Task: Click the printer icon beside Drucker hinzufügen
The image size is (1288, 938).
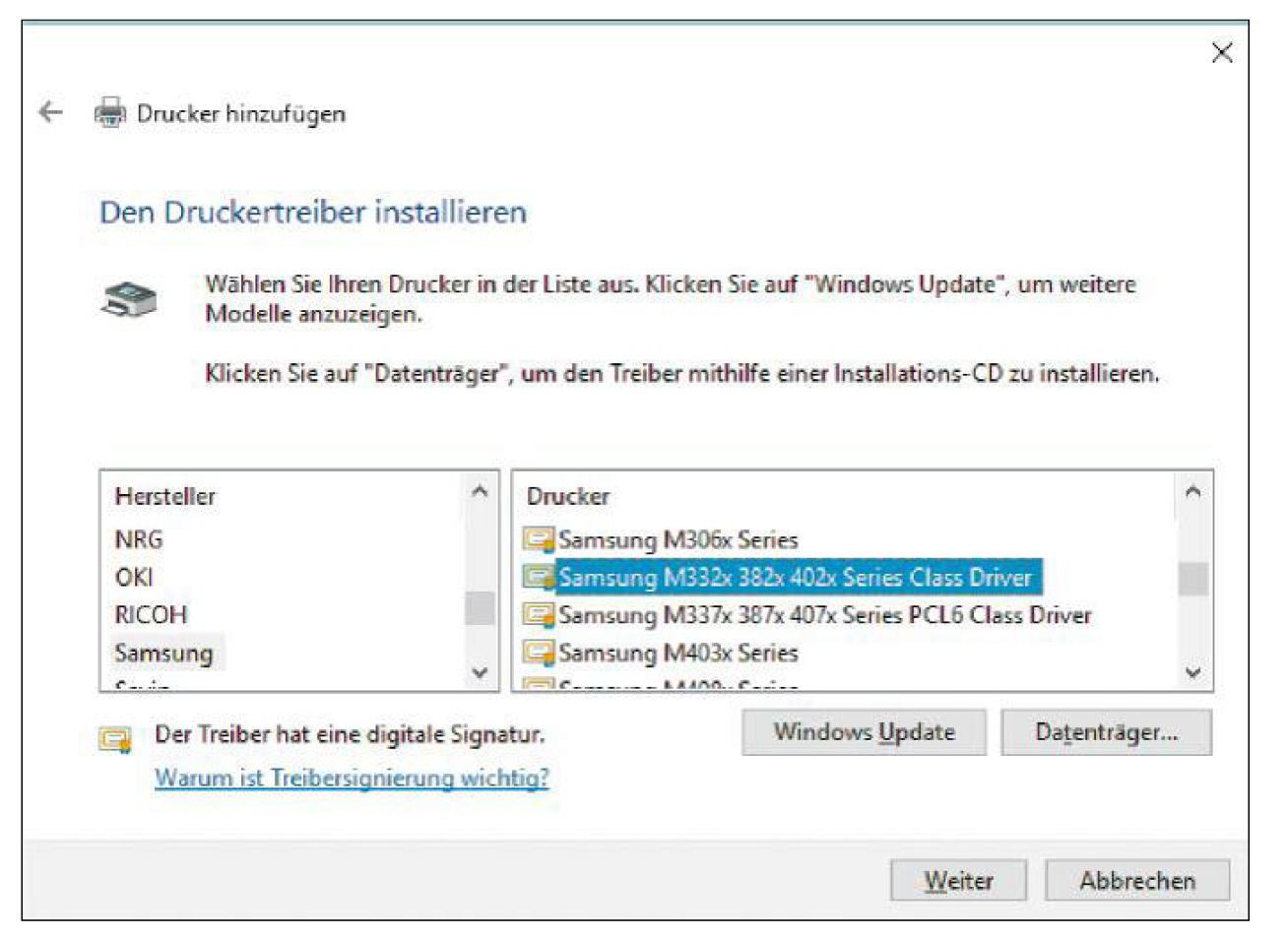Action: [x=110, y=113]
